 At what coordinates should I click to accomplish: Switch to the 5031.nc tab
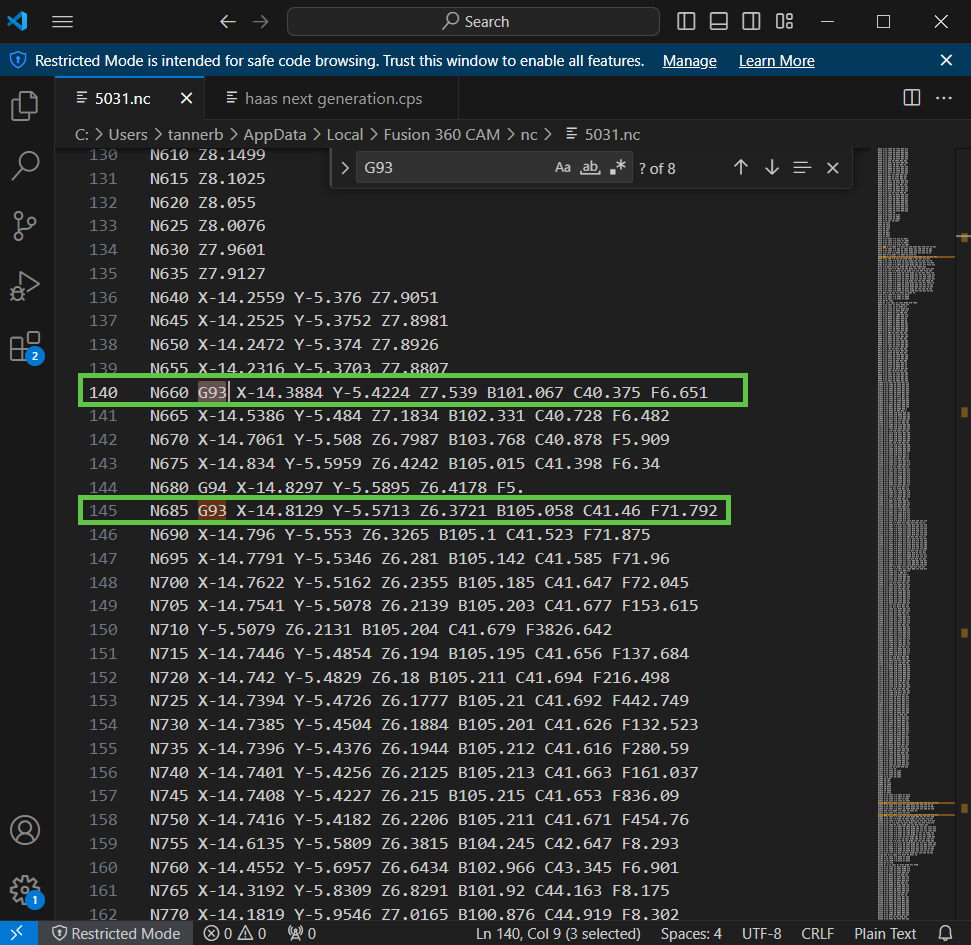tap(122, 98)
